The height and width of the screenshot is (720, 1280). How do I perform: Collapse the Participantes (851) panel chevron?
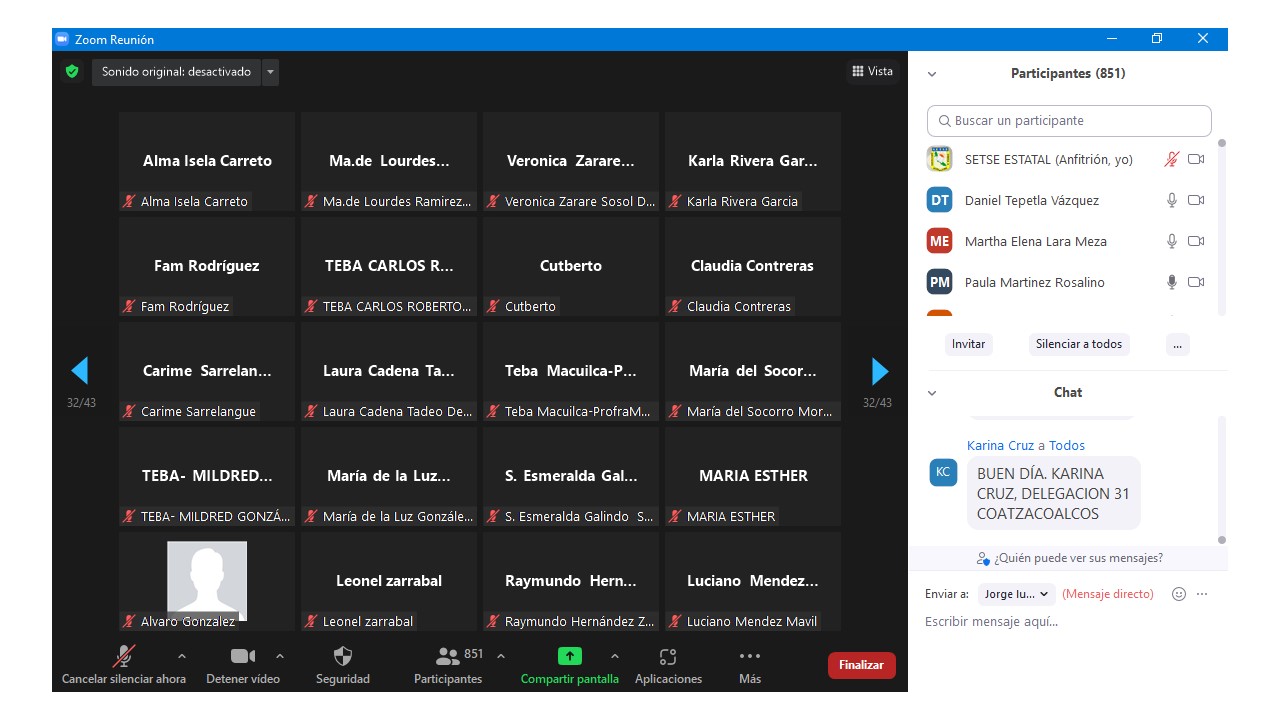pyautogui.click(x=932, y=74)
